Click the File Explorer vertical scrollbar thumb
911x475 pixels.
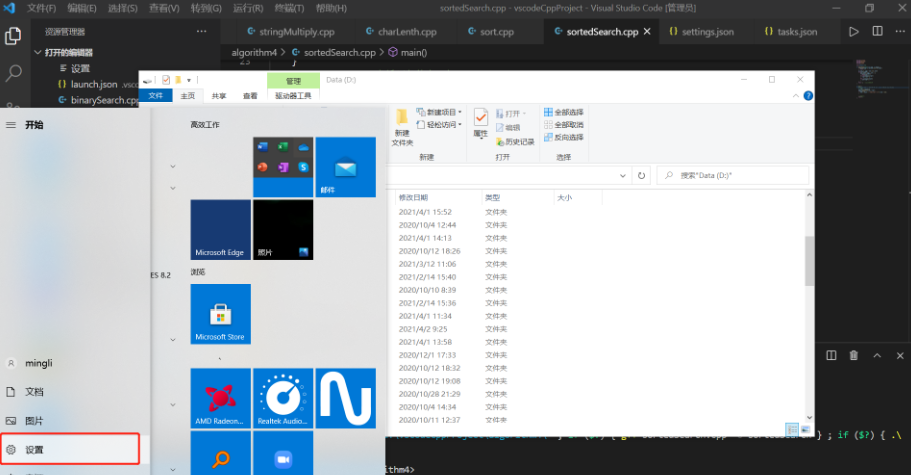pyautogui.click(x=809, y=261)
